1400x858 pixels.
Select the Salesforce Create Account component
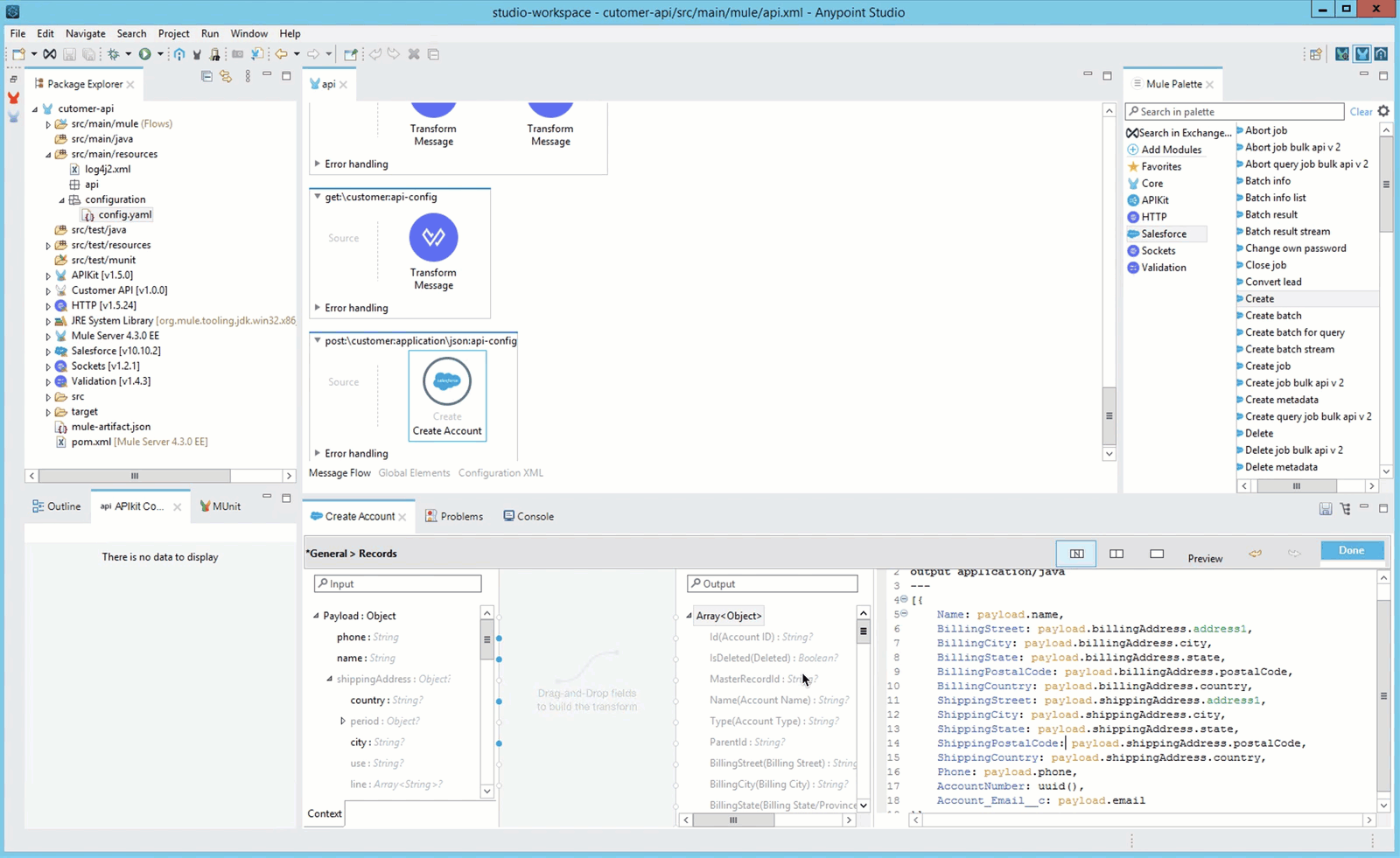[447, 395]
